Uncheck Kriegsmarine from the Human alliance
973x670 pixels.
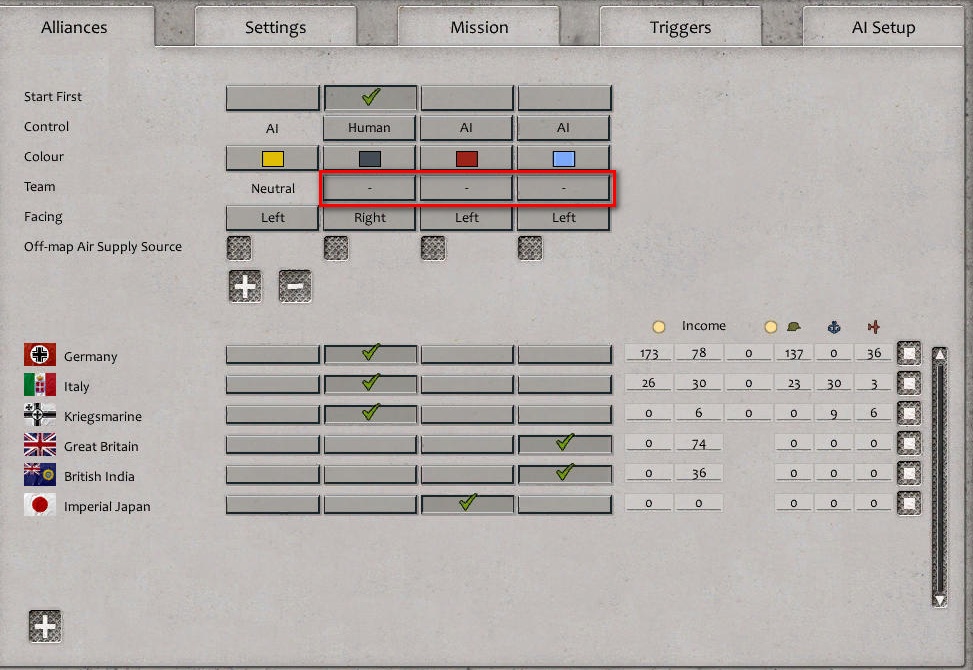pos(370,414)
